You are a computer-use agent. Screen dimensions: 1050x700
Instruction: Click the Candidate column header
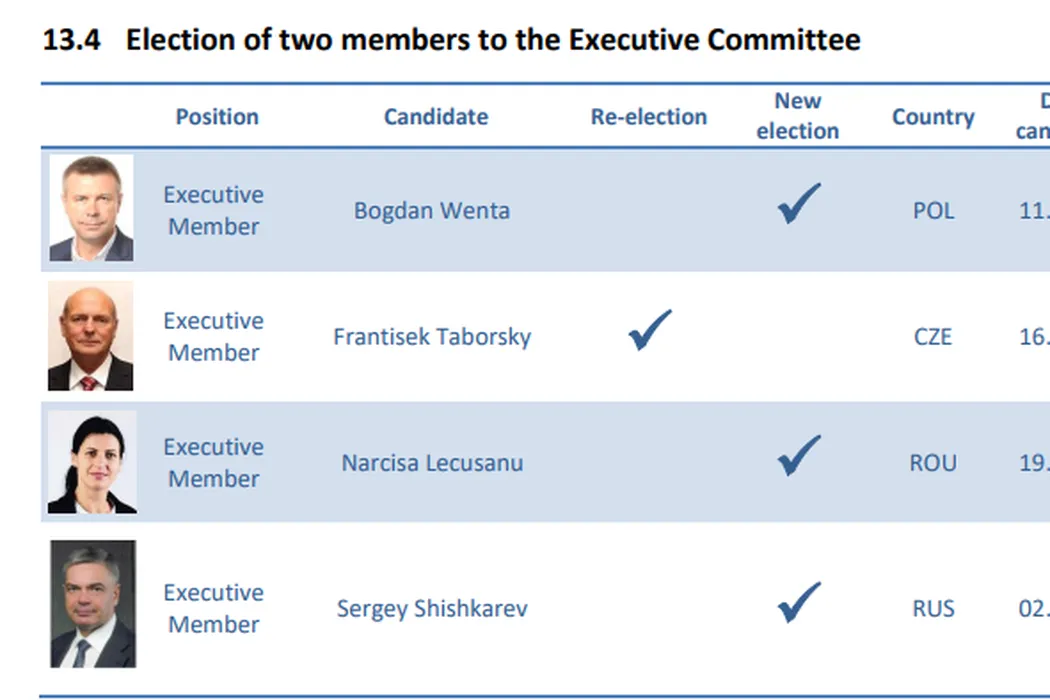436,117
